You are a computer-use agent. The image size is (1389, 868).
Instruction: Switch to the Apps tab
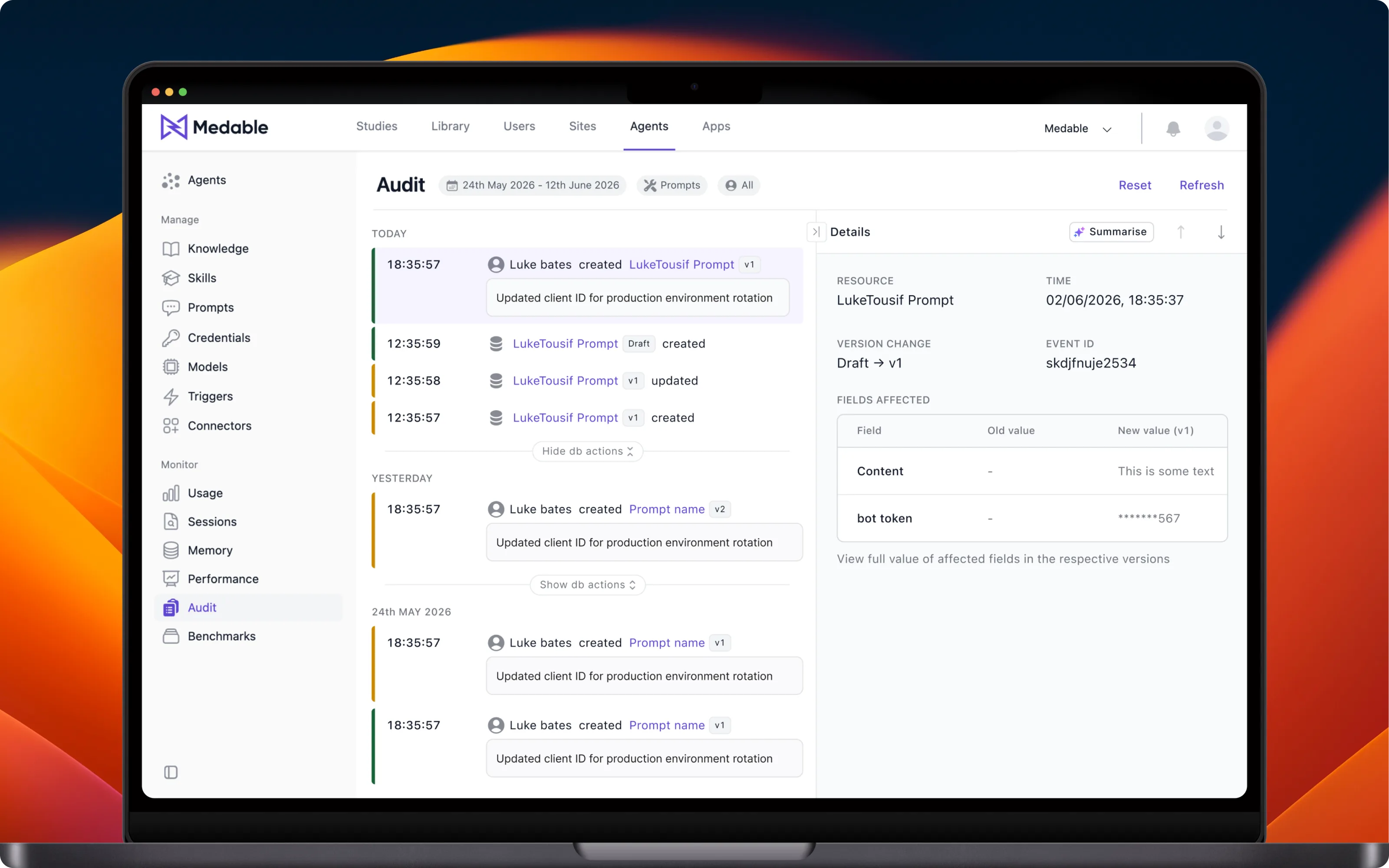pyautogui.click(x=716, y=126)
